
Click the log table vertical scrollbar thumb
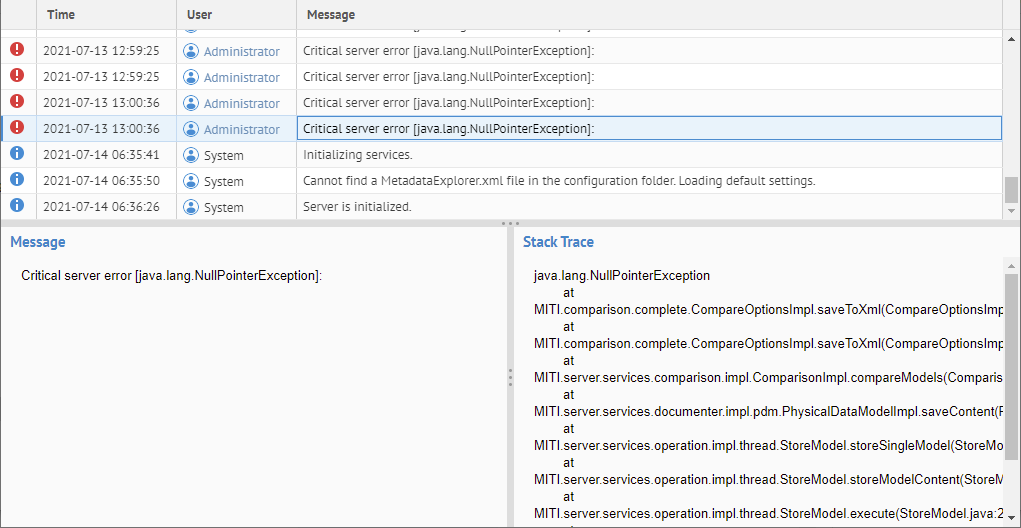click(x=1011, y=189)
